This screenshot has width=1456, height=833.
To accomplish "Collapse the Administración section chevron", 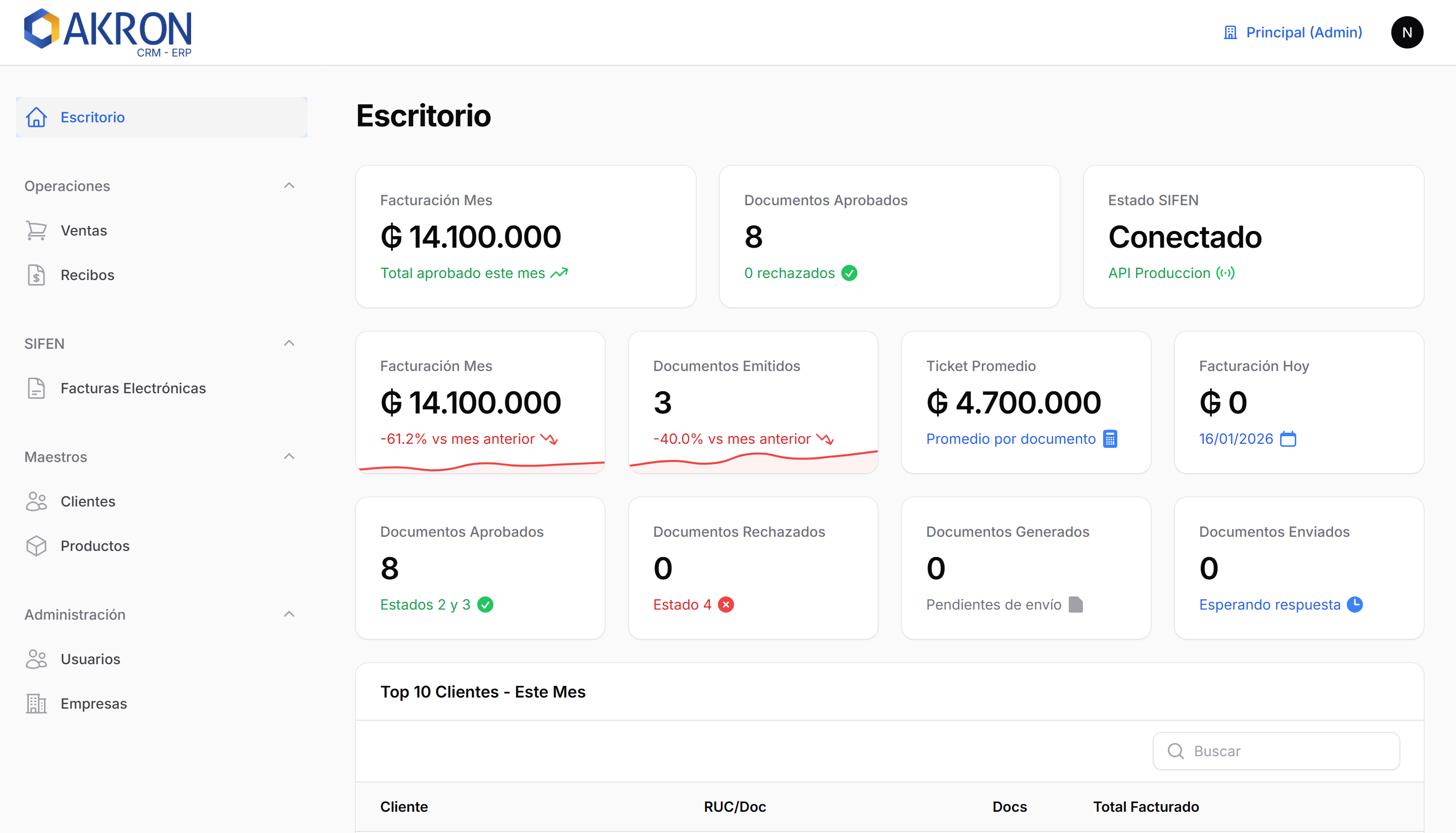I will point(289,615).
